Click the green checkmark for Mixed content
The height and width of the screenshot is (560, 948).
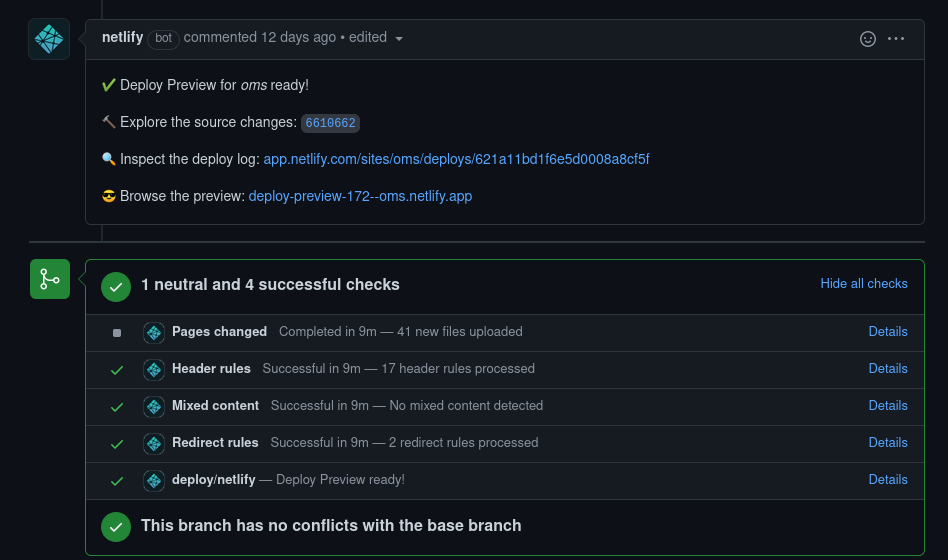tap(117, 407)
